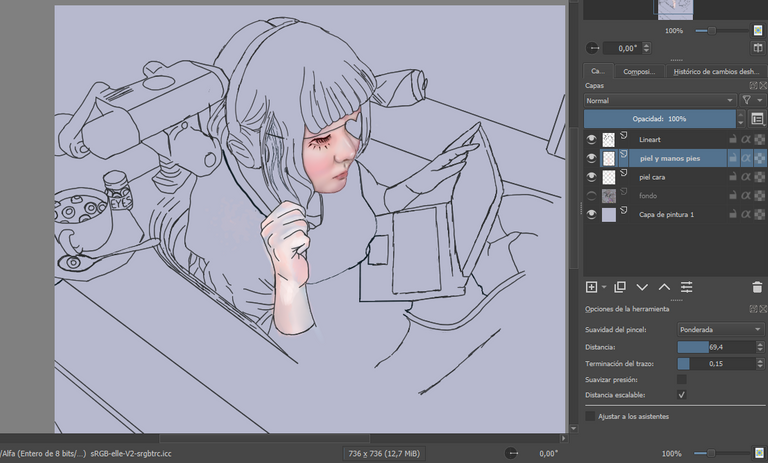The image size is (768, 463).
Task: Open the layer properties sliders icon
Action: 687,287
